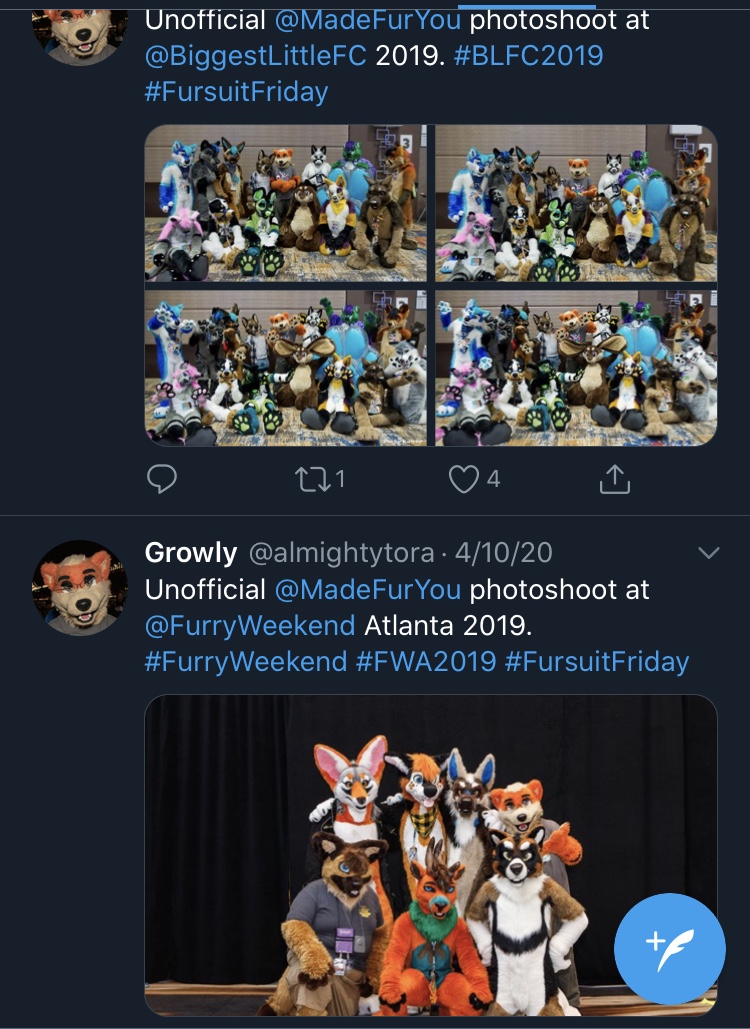This screenshot has height=1029, width=750.
Task: Compose a new tweet with the floating button
Action: pyautogui.click(x=669, y=949)
